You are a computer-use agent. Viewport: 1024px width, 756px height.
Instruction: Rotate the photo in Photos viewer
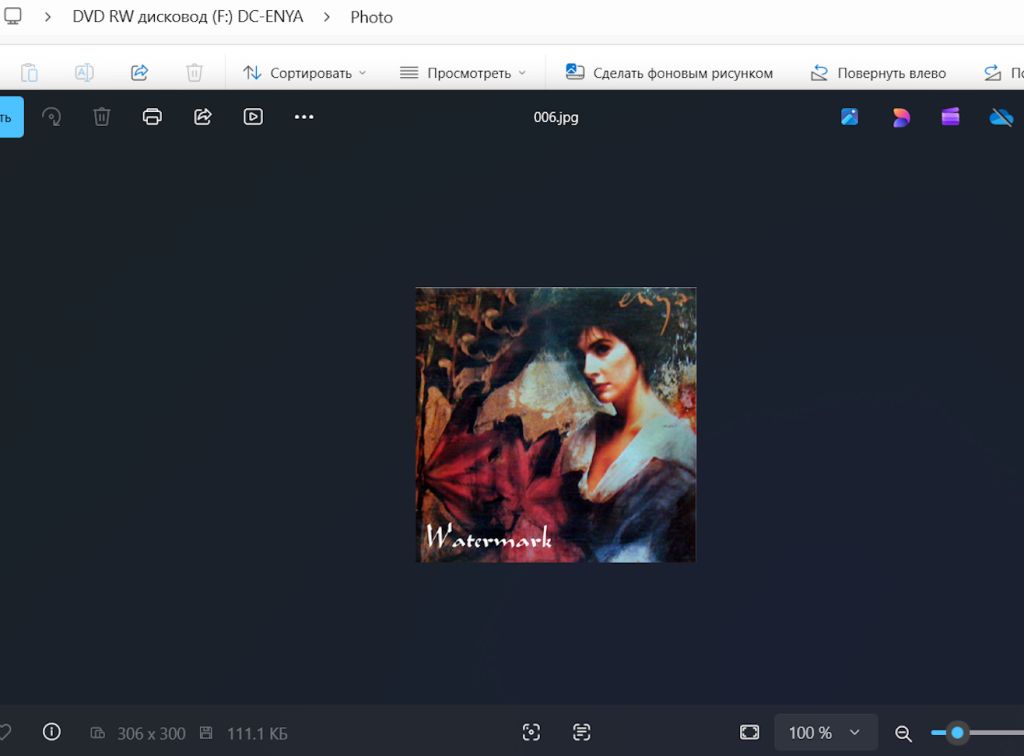point(52,117)
